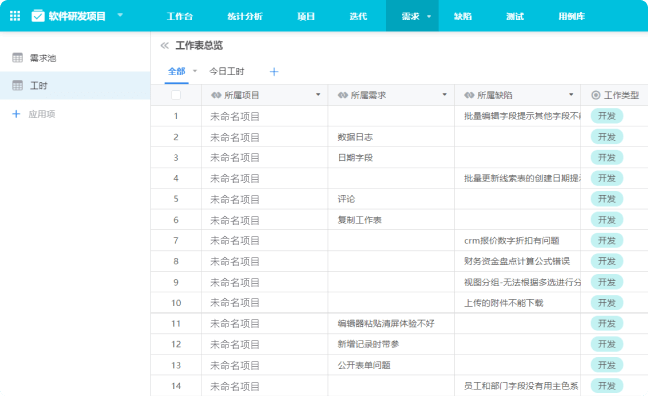
Task: Click the link icon in 所属项目 header
Action: click(216, 95)
